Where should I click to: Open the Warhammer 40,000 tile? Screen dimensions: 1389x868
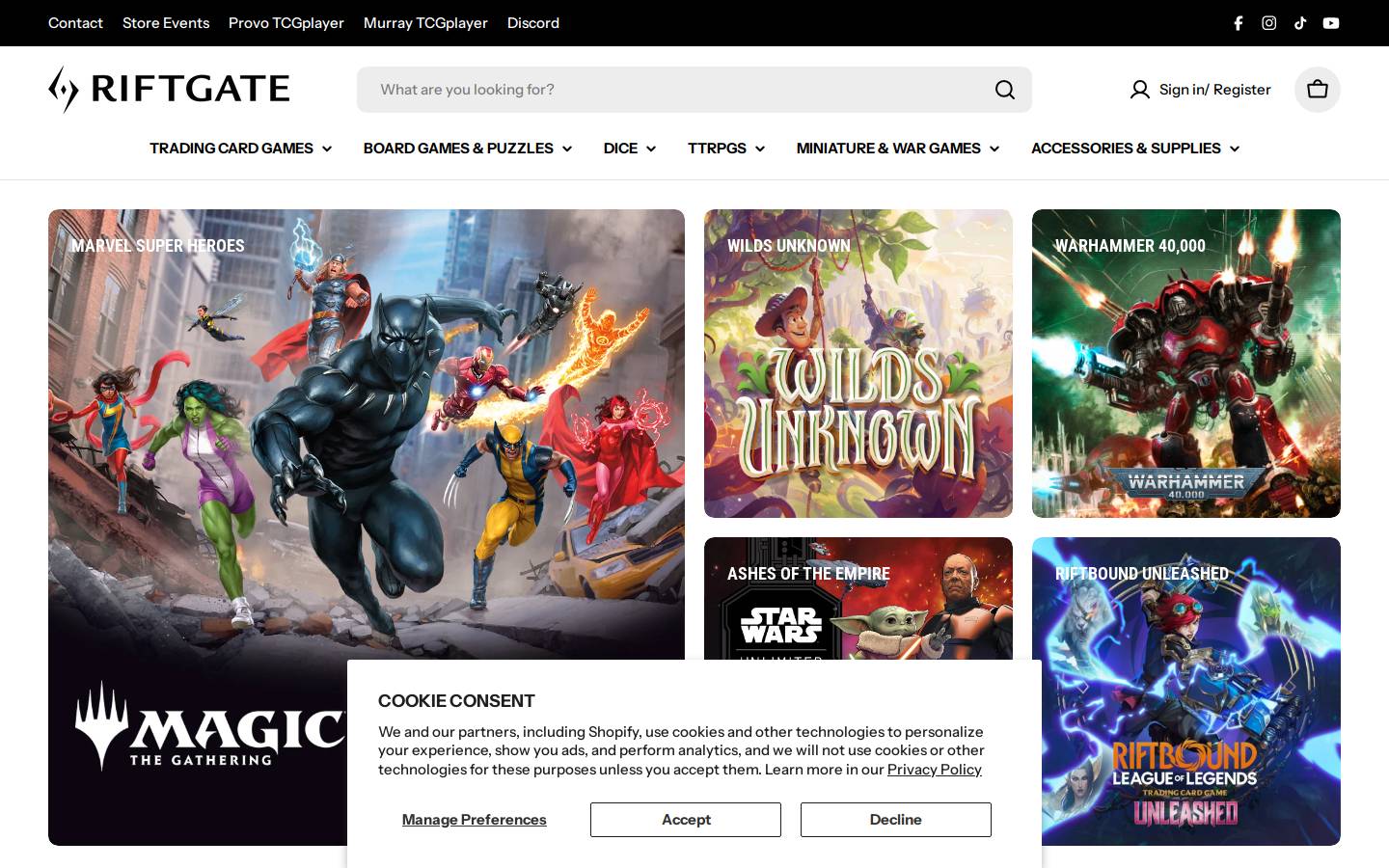1186,364
